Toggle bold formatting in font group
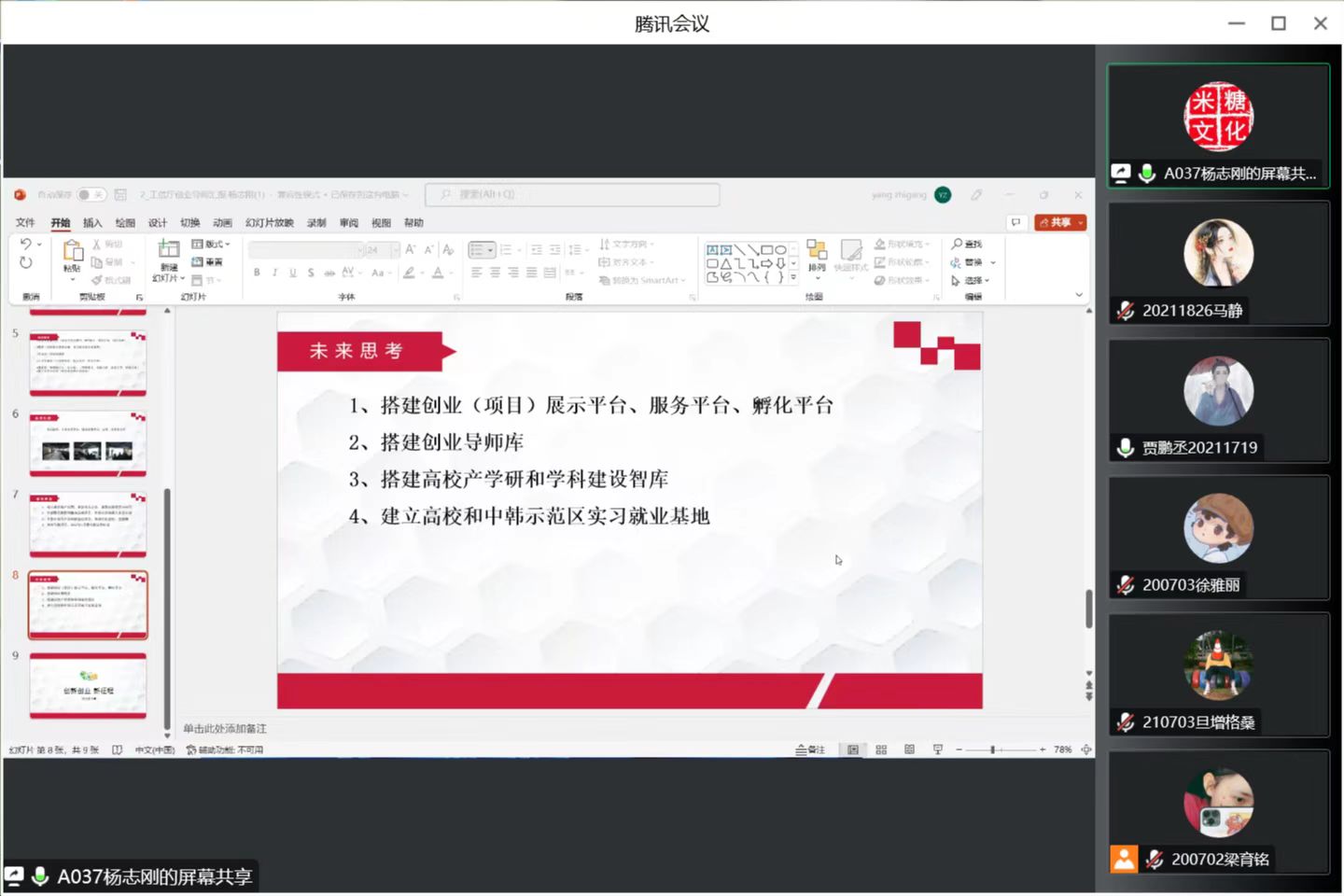The height and width of the screenshot is (896, 1344). pos(257,273)
